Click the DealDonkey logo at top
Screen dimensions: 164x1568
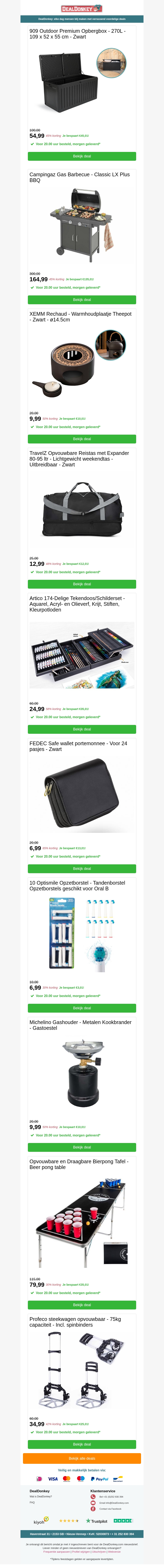[x=82, y=9]
